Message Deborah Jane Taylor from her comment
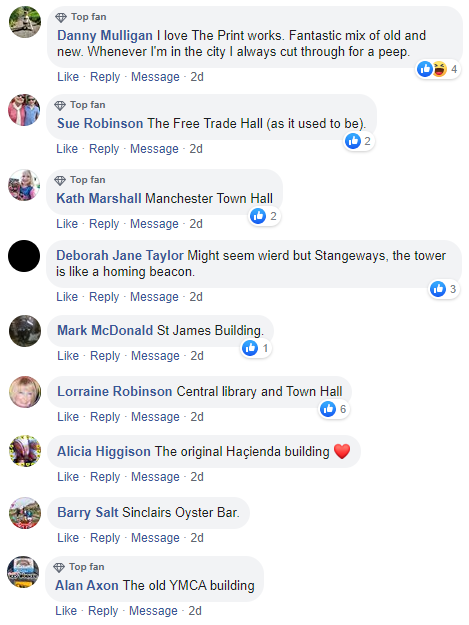The height and width of the screenshot is (625, 469). [154, 297]
